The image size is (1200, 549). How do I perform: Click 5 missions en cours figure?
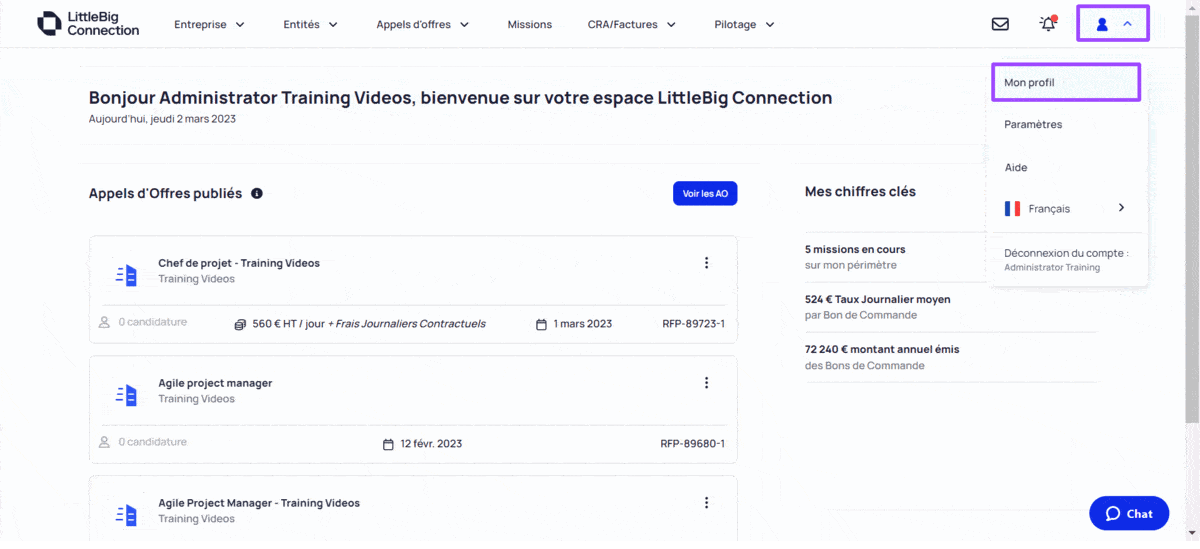(x=855, y=249)
